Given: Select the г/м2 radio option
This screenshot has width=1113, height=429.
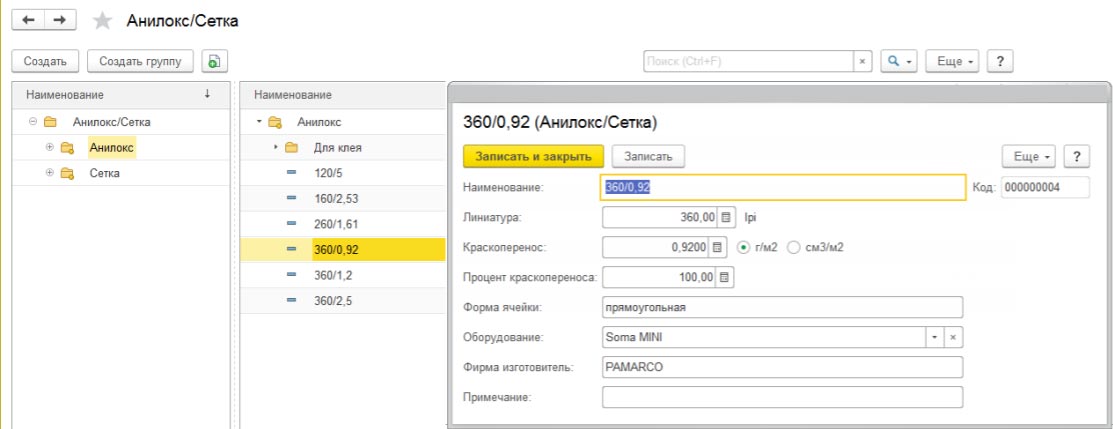Looking at the screenshot, I should (x=744, y=247).
